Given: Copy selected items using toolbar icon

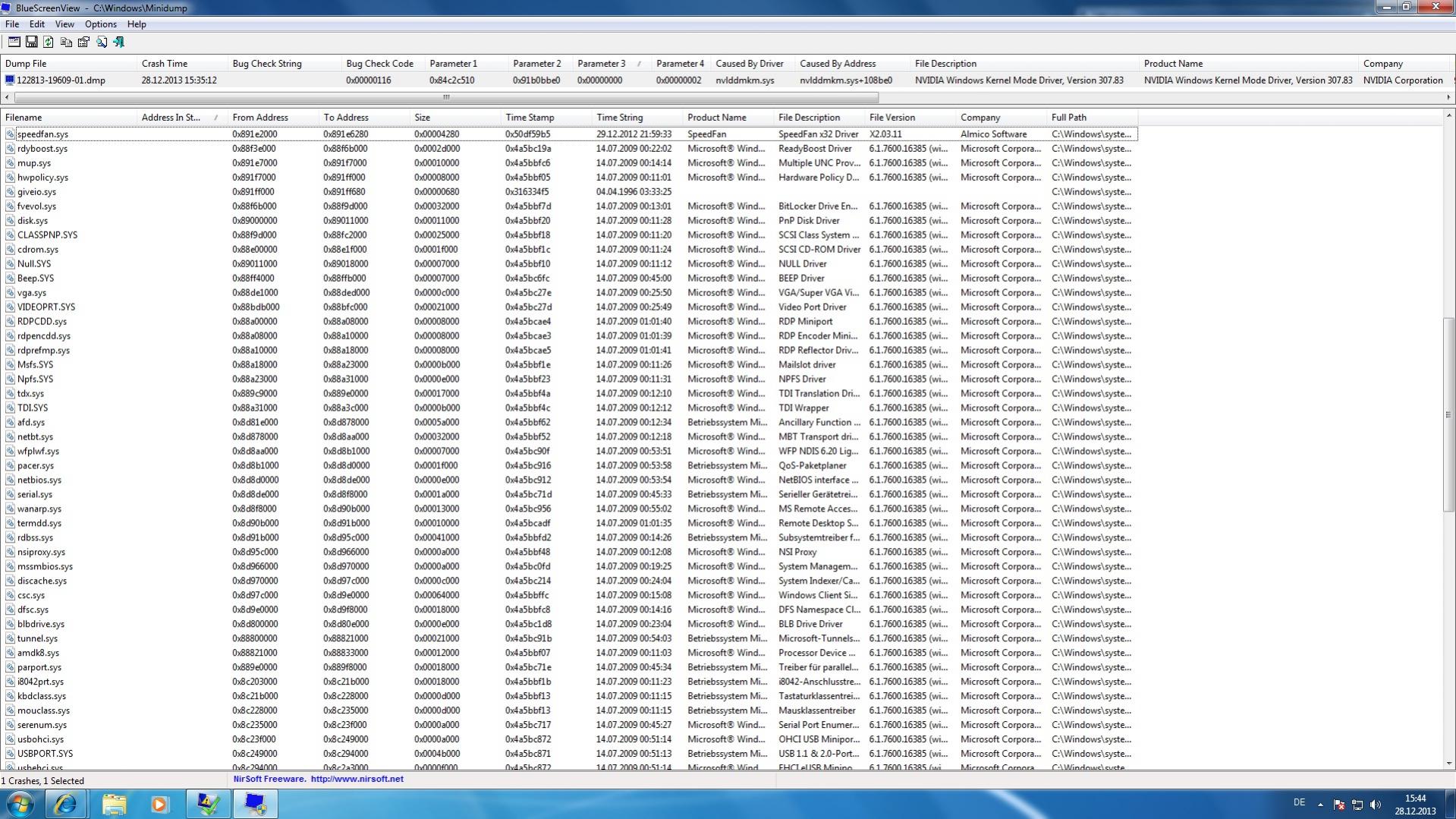Looking at the screenshot, I should pyautogui.click(x=66, y=42).
